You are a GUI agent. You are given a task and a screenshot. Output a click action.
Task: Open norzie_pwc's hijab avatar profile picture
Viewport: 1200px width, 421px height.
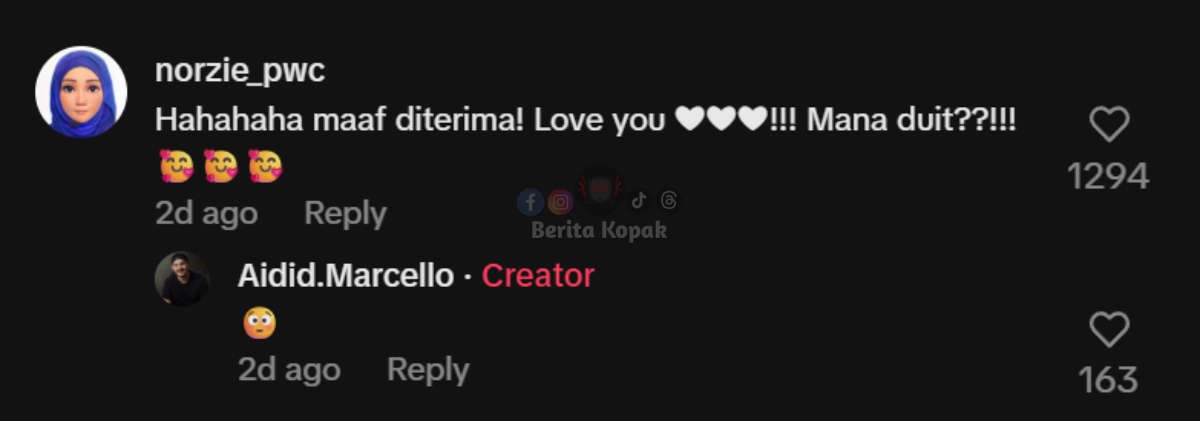point(81,92)
